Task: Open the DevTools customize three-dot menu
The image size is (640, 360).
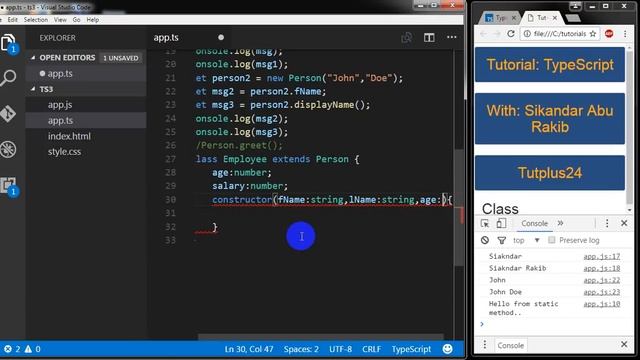Action: point(607,223)
